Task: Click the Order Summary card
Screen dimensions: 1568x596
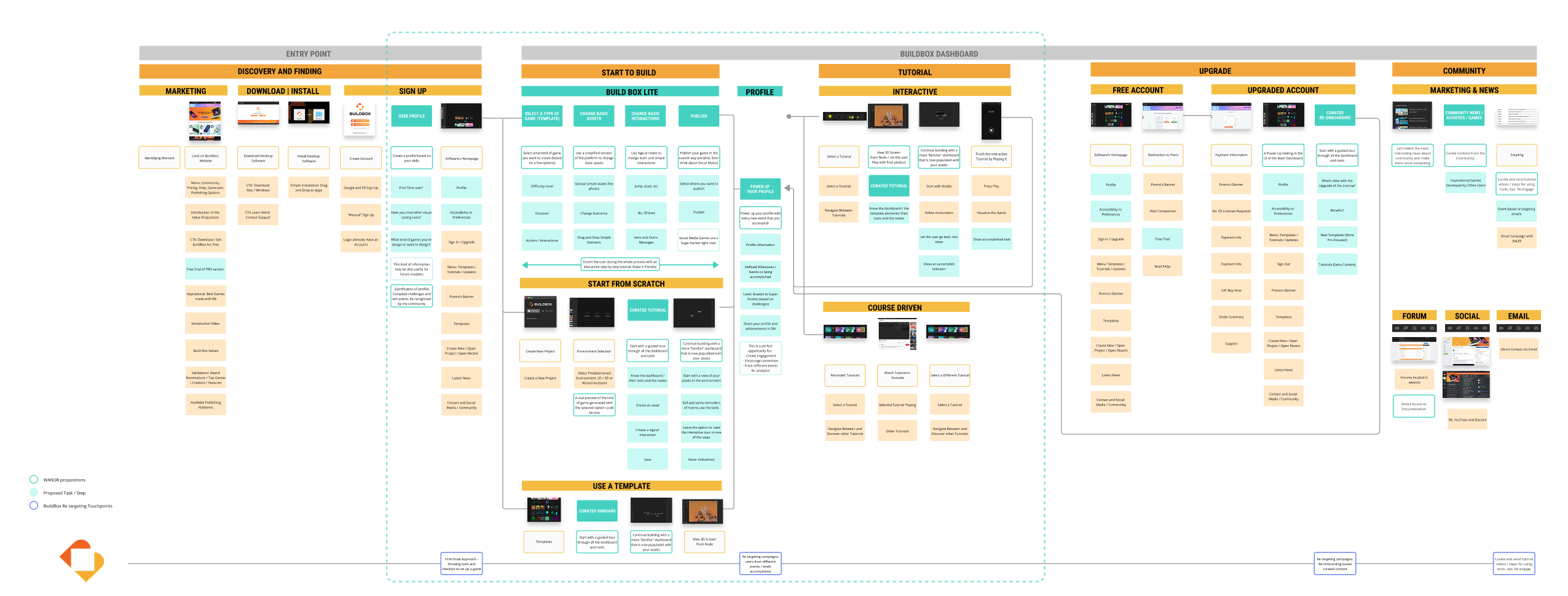Action: (1231, 316)
